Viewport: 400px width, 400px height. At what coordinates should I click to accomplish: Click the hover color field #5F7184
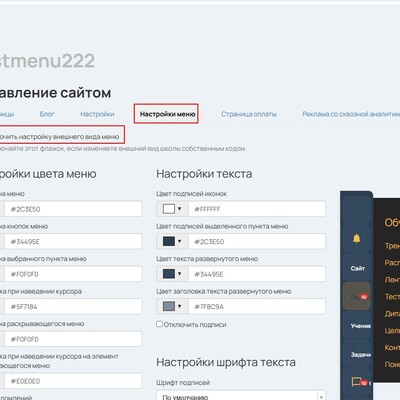pos(73,306)
